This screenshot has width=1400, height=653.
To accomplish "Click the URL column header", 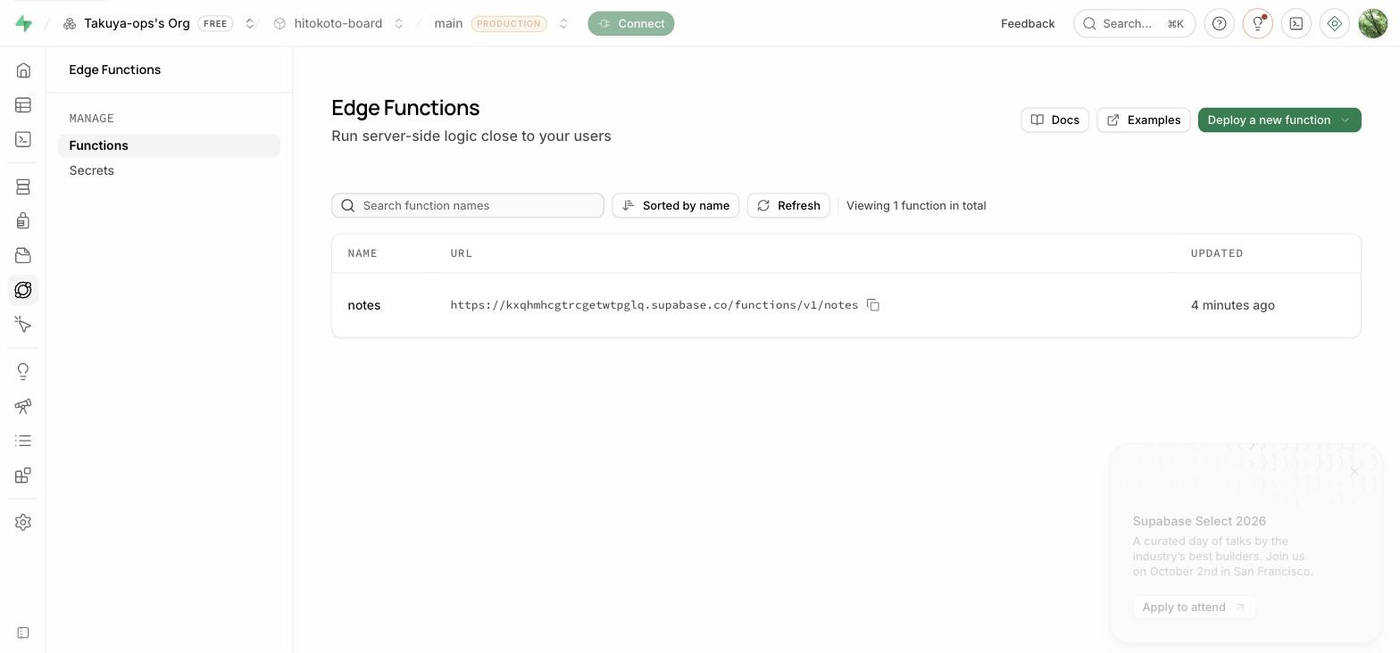I will [x=461, y=254].
